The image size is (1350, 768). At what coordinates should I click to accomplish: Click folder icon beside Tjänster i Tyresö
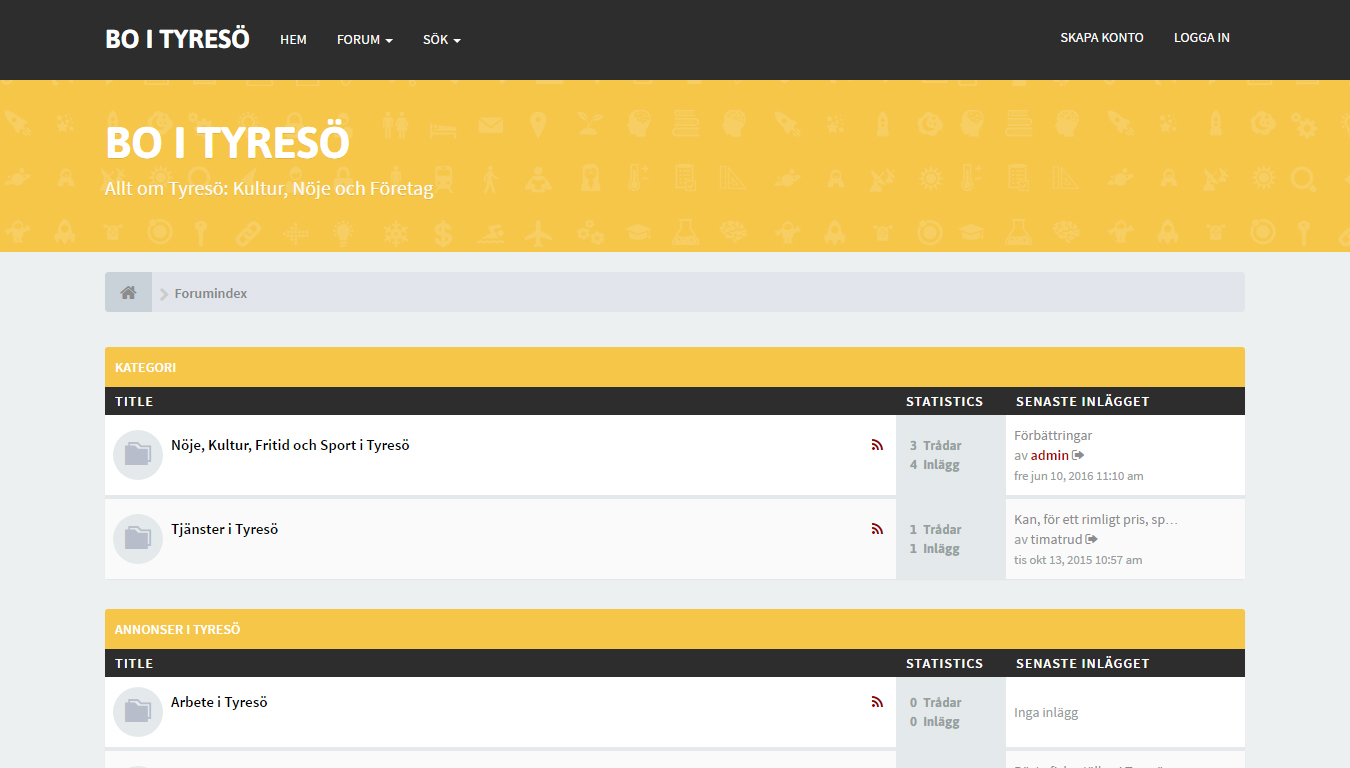coord(138,539)
